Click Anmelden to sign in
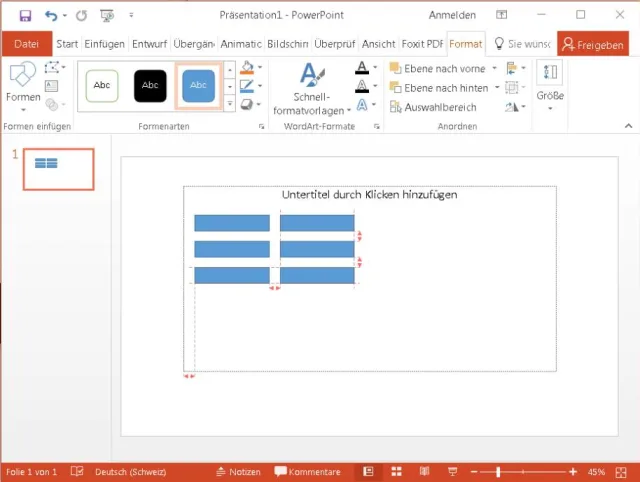 point(452,16)
